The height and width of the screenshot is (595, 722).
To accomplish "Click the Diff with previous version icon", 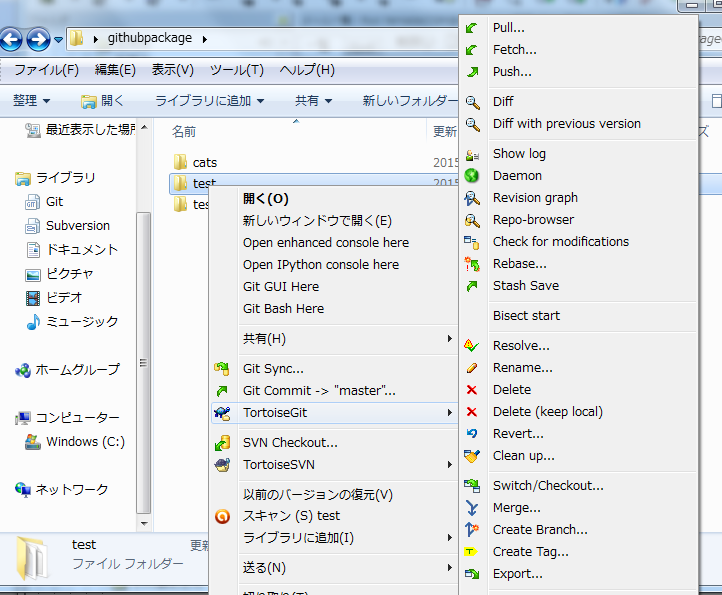I will 472,124.
